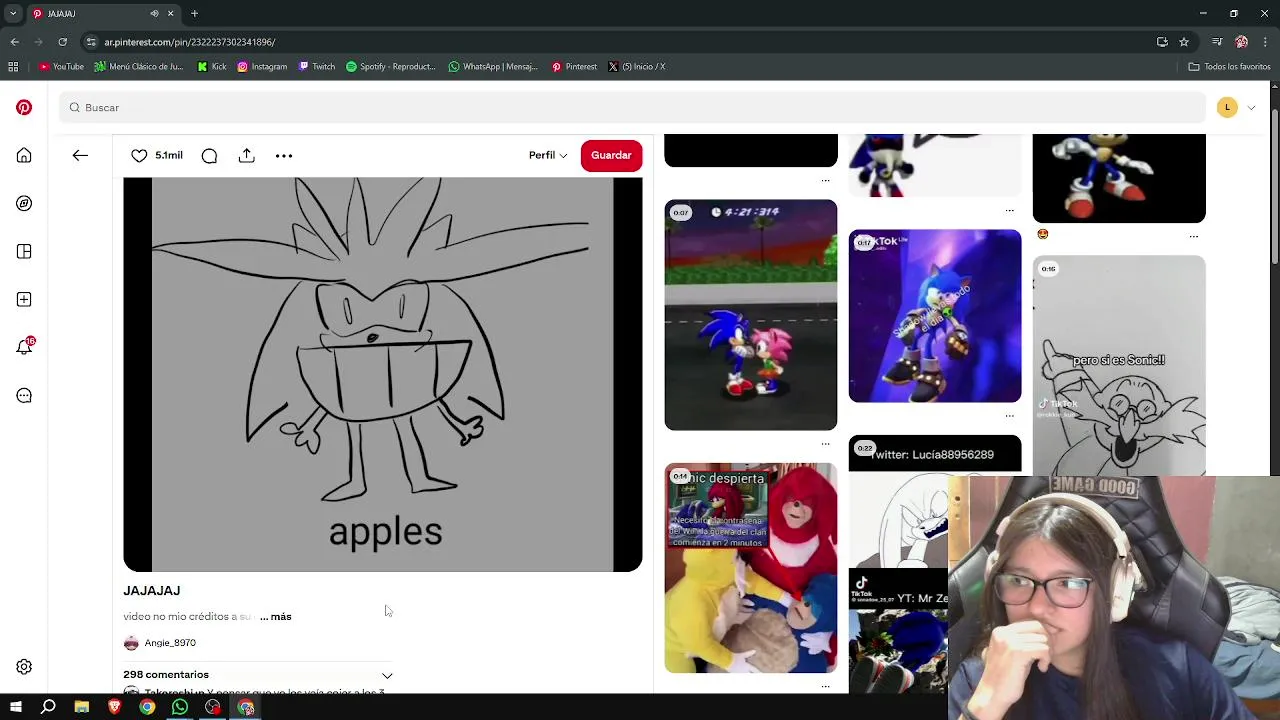Open the Knuckles plush Sonic despierta pin
The image size is (1280, 720).
click(751, 568)
